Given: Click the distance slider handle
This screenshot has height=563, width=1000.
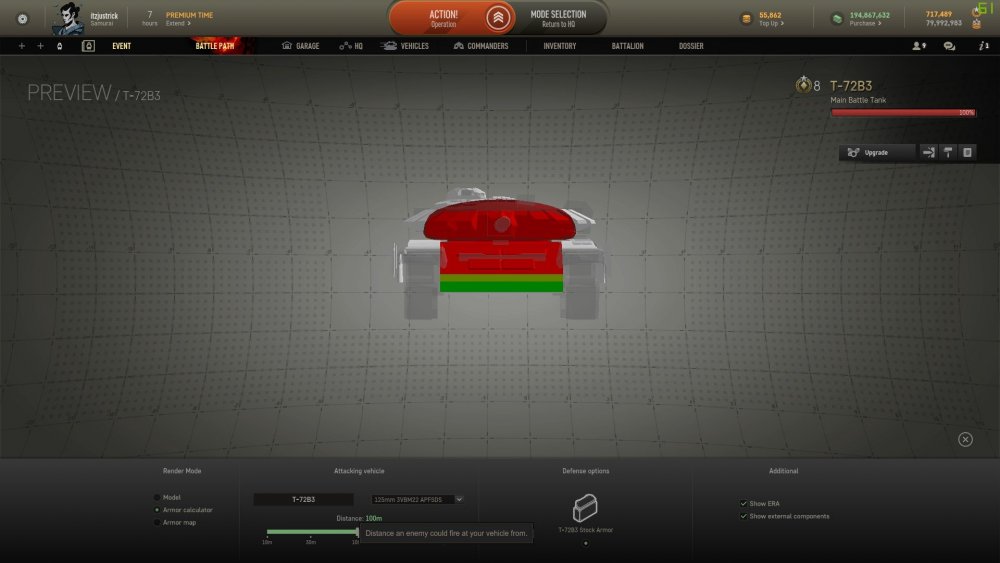Looking at the screenshot, I should pyautogui.click(x=357, y=532).
